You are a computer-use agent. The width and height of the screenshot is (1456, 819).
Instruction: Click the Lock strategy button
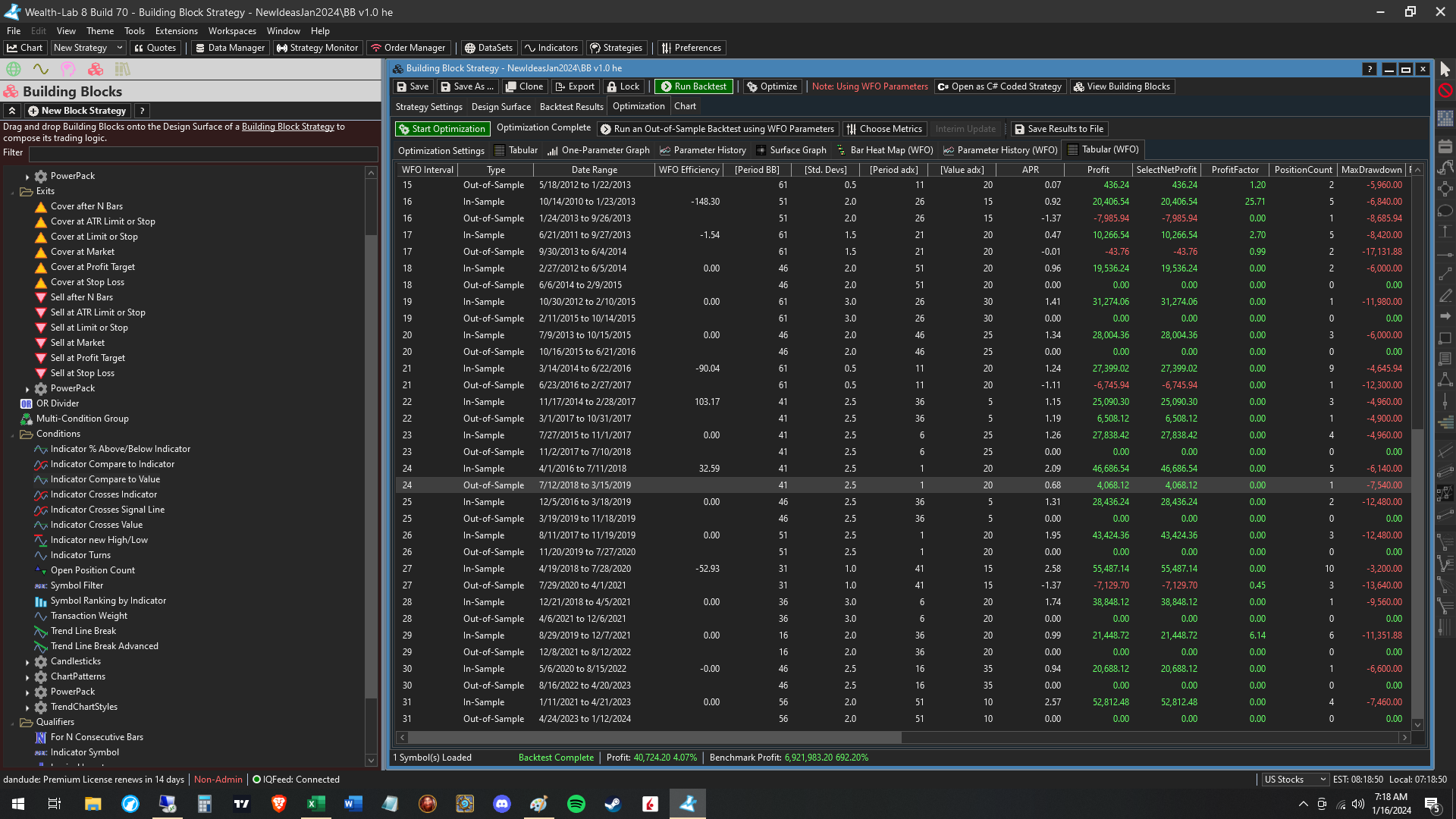coord(623,86)
